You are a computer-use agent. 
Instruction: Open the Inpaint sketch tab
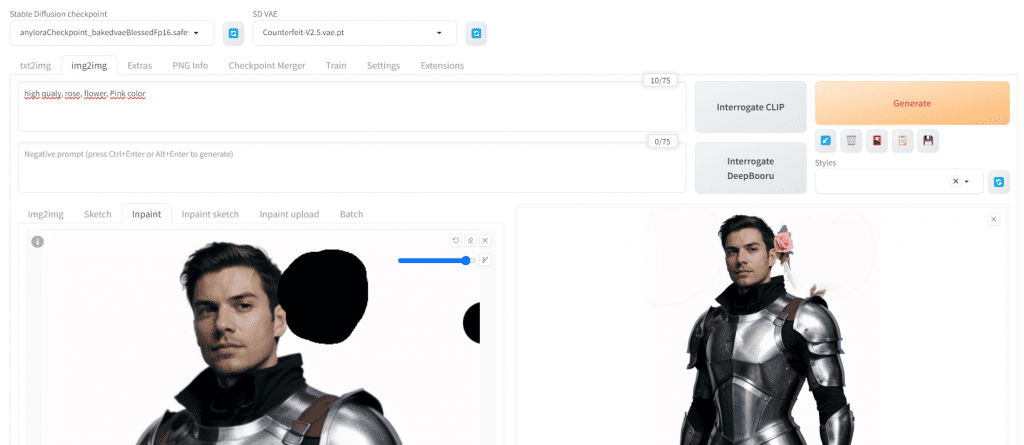pyautogui.click(x=210, y=214)
